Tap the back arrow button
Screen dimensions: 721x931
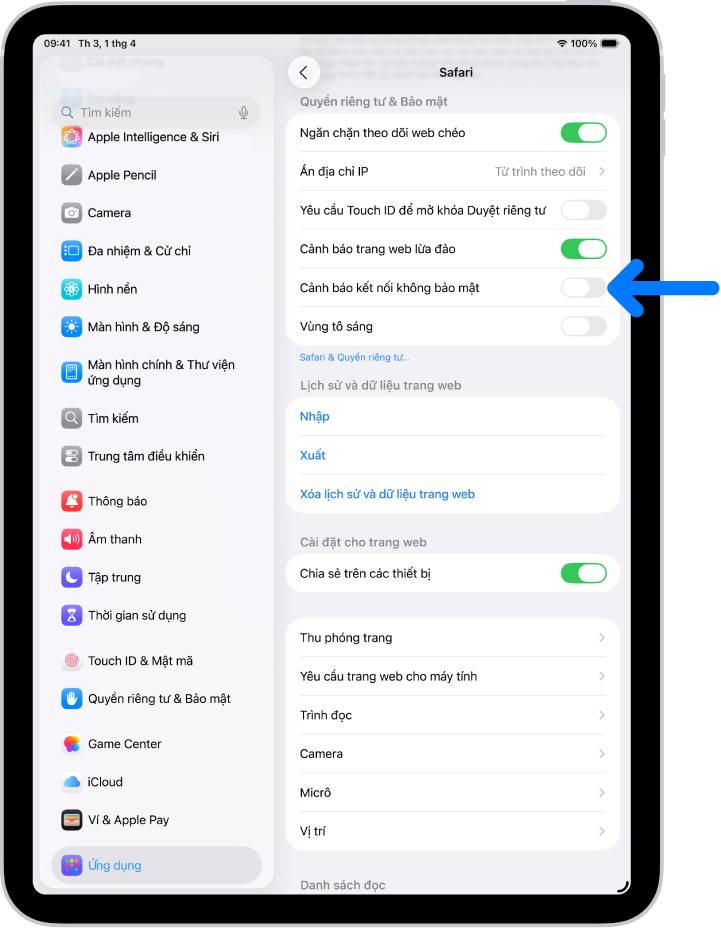pos(303,72)
